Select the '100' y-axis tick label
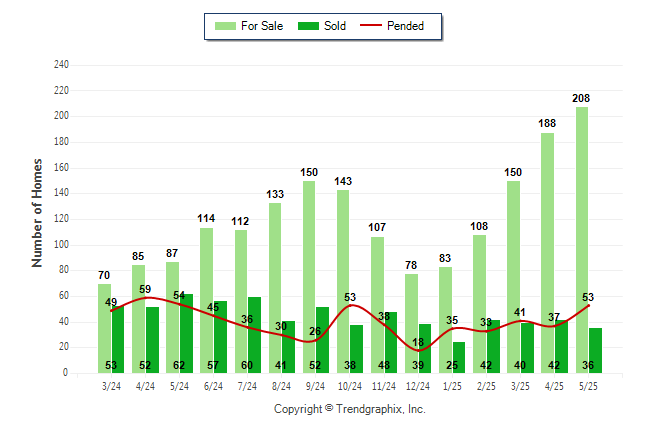Image resolution: width=646 pixels, height=434 pixels. click(61, 244)
